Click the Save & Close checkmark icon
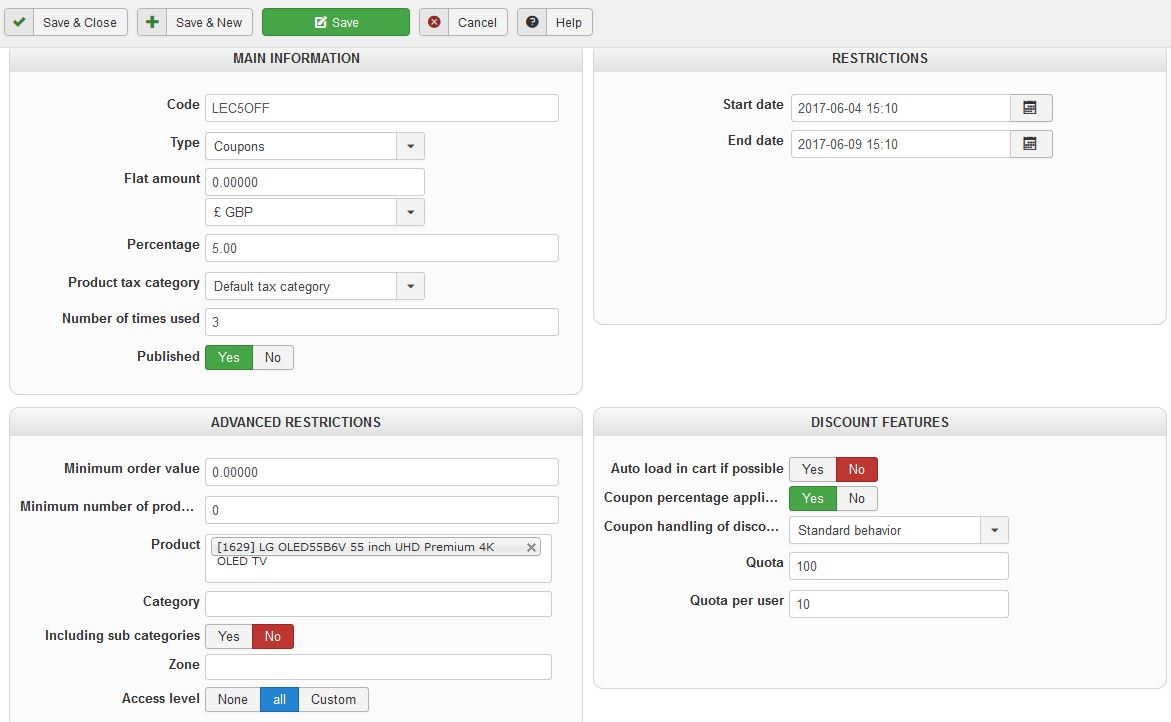This screenshot has width=1171, height=722. 19,22
